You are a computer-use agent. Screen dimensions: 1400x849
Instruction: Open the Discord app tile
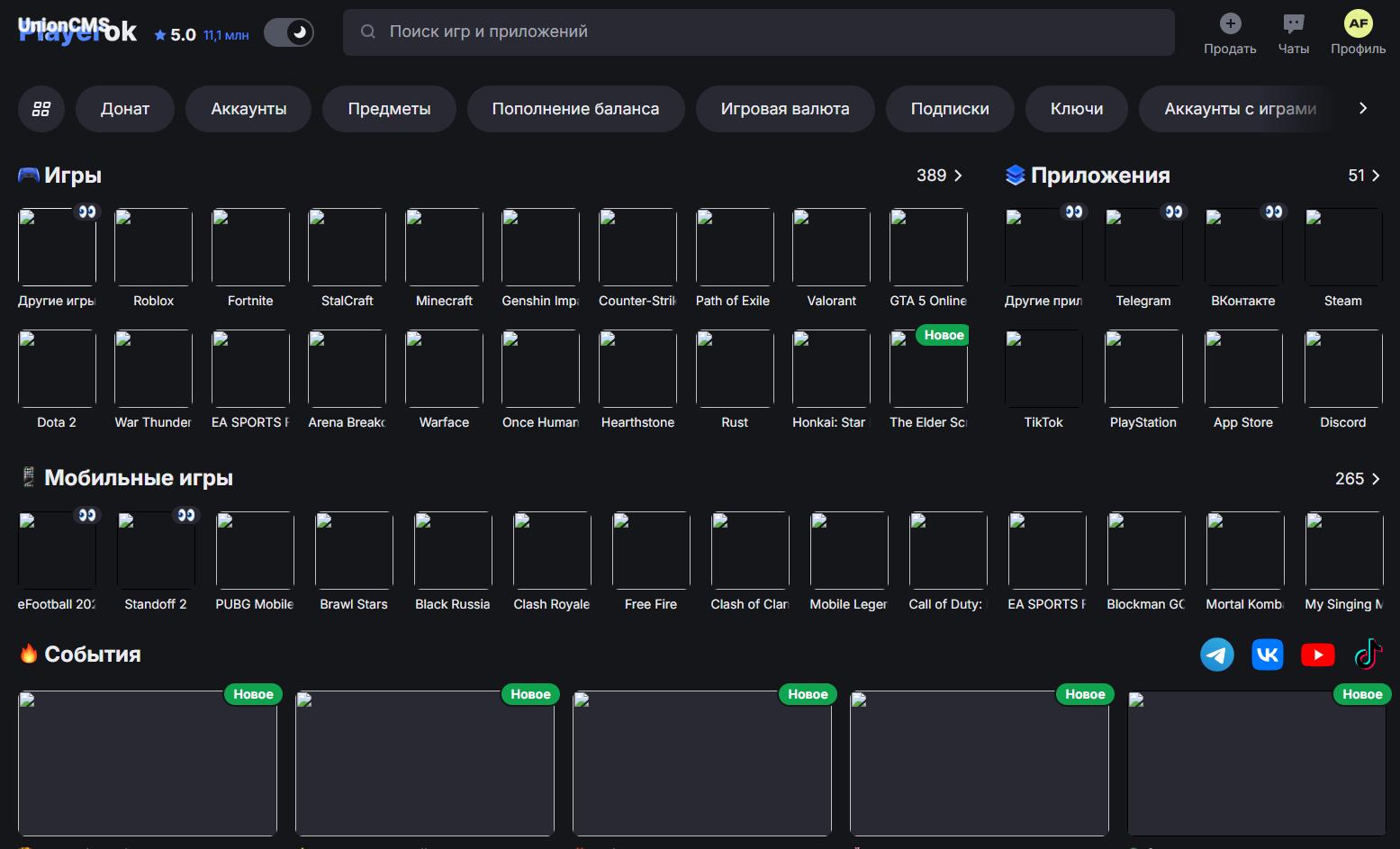tap(1343, 381)
